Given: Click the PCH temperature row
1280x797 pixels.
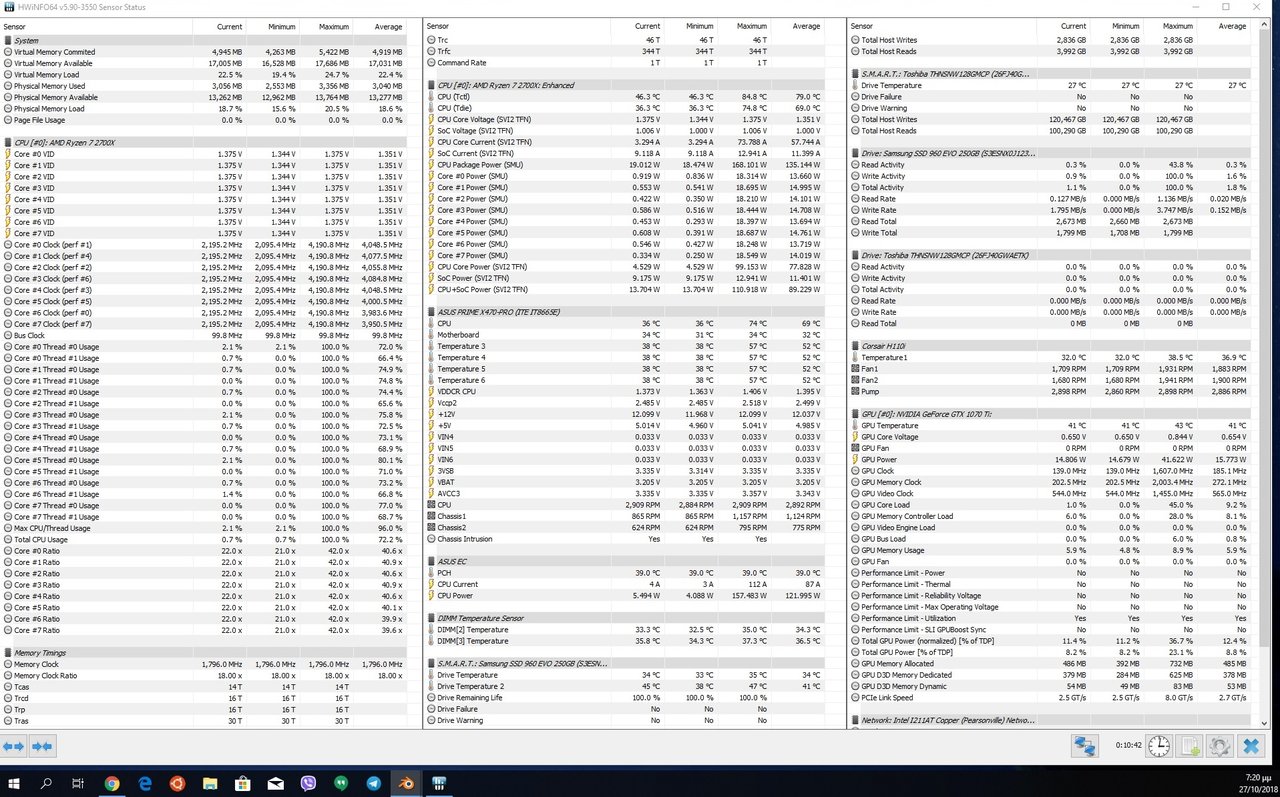Looking at the screenshot, I should click(625, 573).
